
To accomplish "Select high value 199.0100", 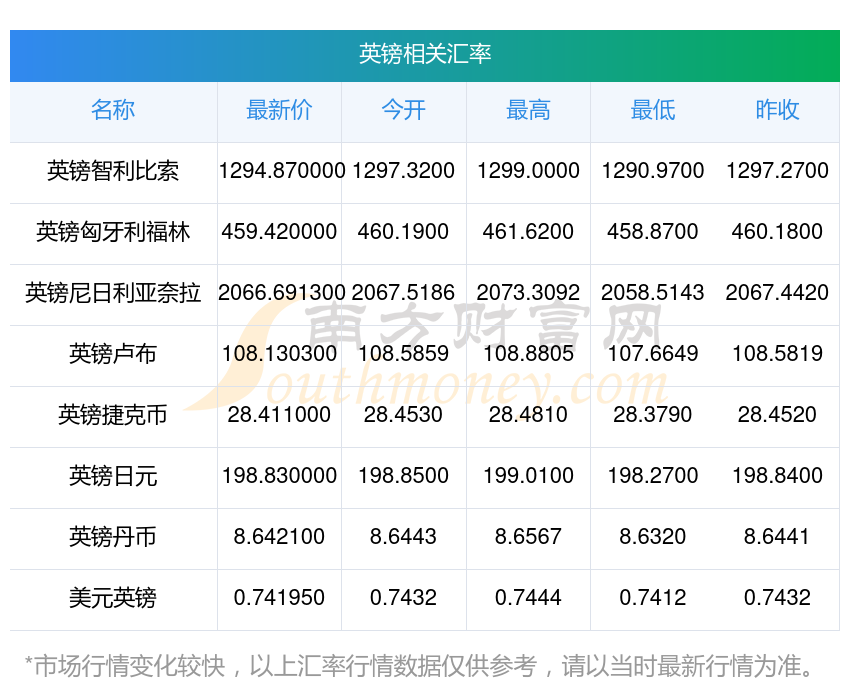I will (x=528, y=476).
